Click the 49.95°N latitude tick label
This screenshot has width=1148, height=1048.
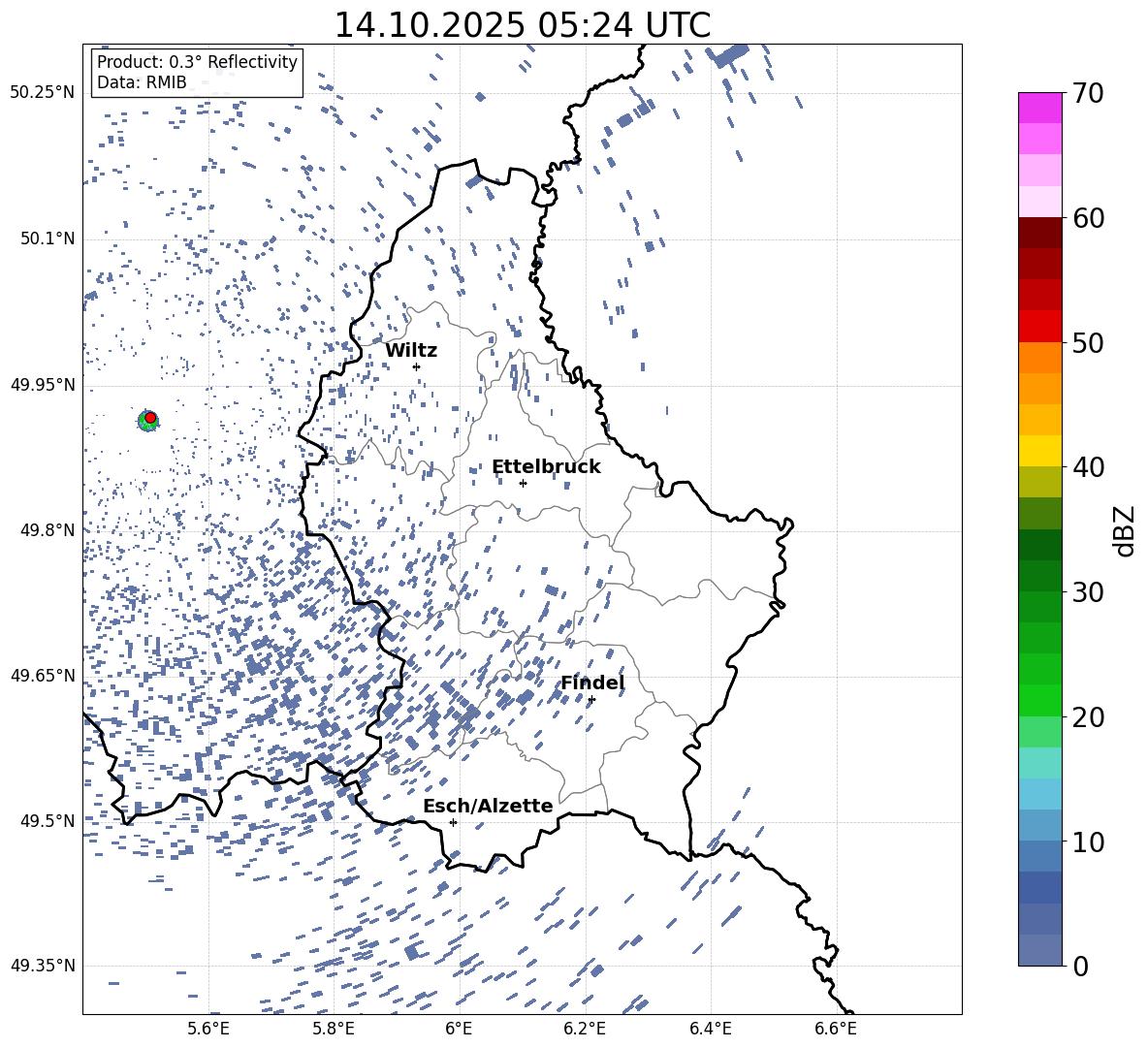coord(43,385)
